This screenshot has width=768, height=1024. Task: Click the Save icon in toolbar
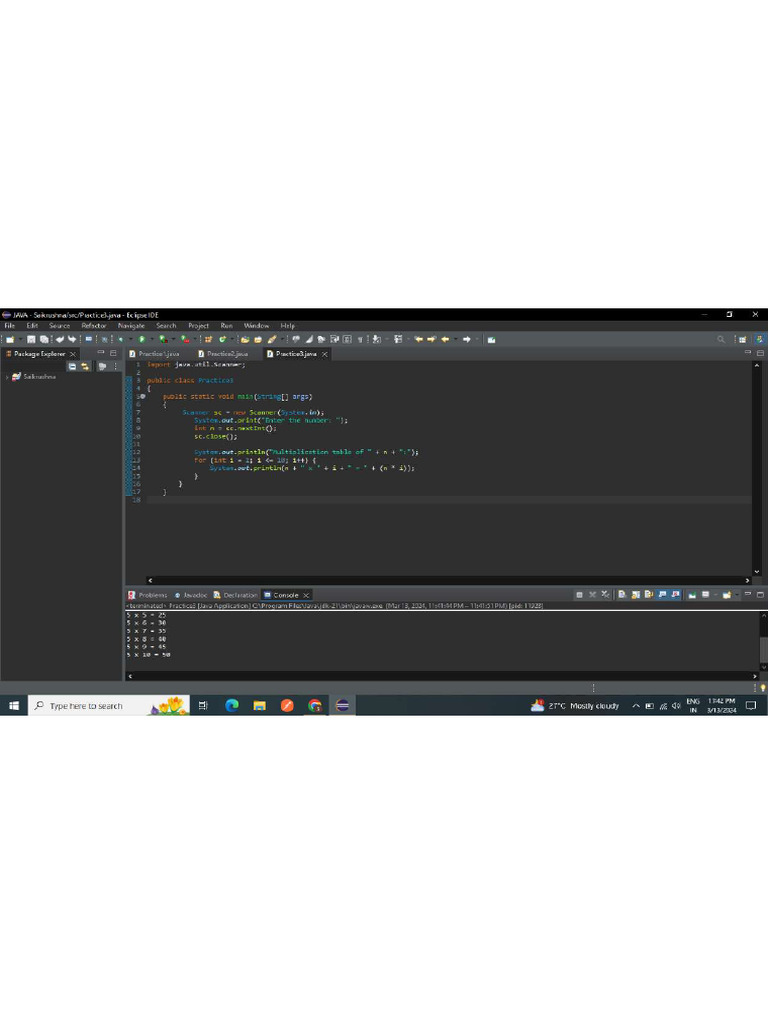point(31,340)
